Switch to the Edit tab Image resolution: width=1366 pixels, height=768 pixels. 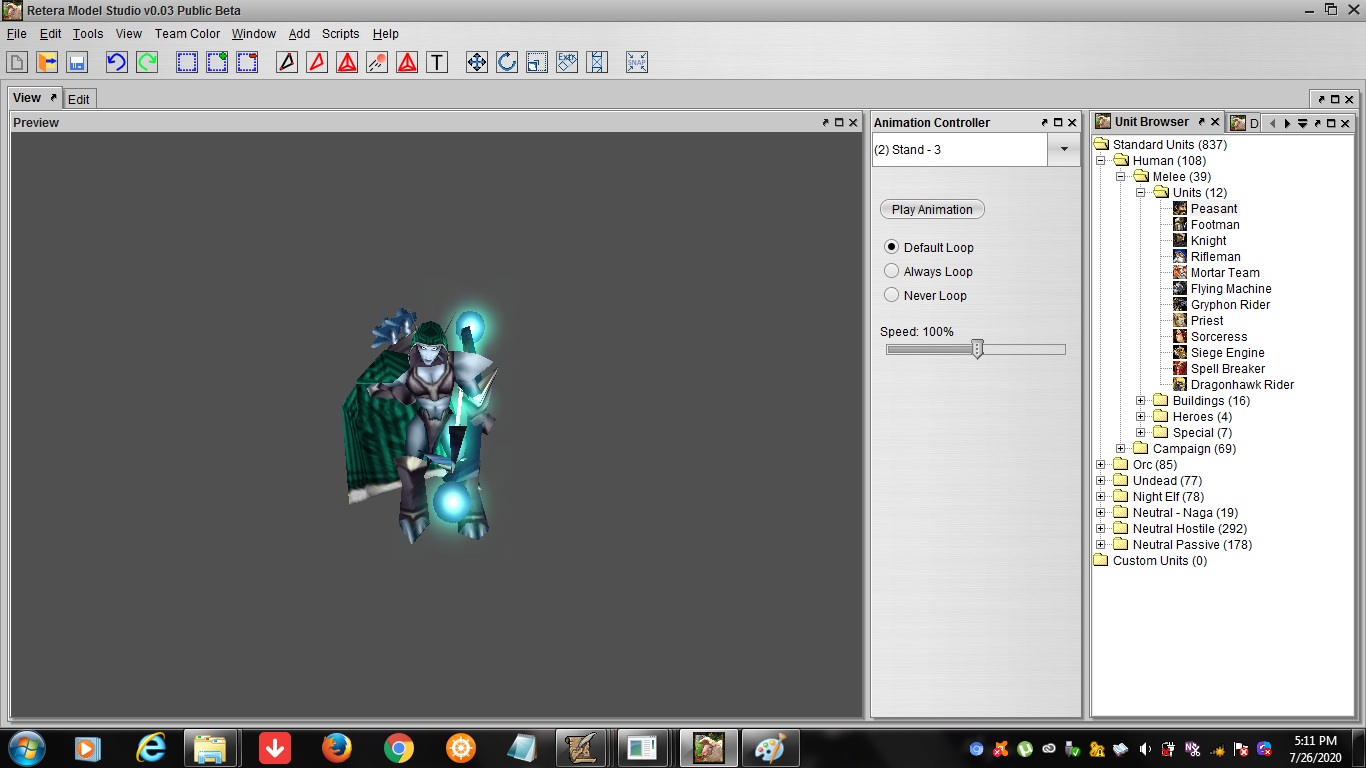tap(79, 99)
